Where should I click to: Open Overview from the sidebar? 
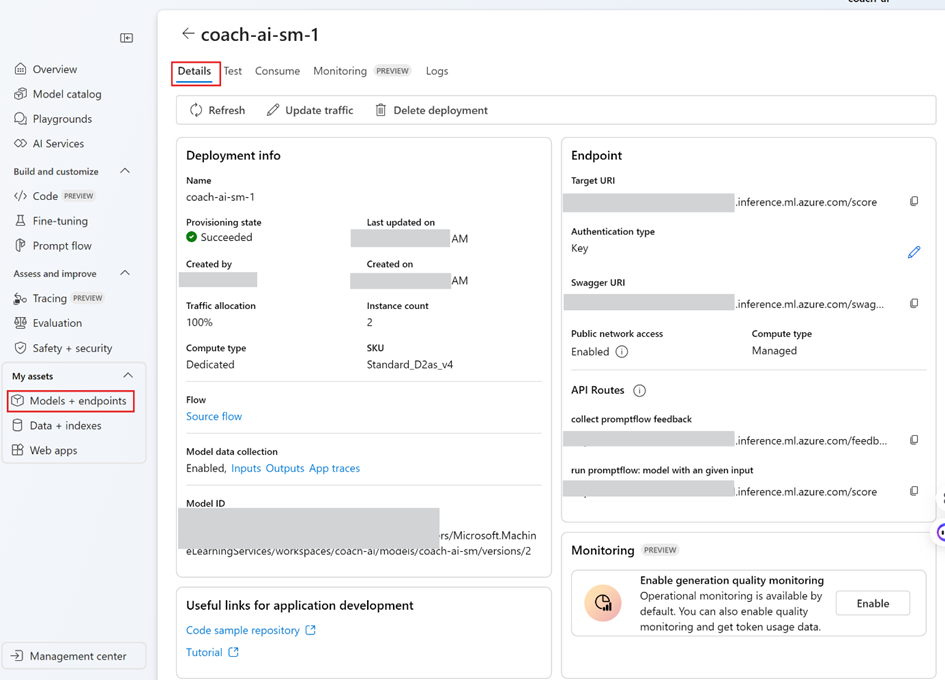click(x=46, y=69)
